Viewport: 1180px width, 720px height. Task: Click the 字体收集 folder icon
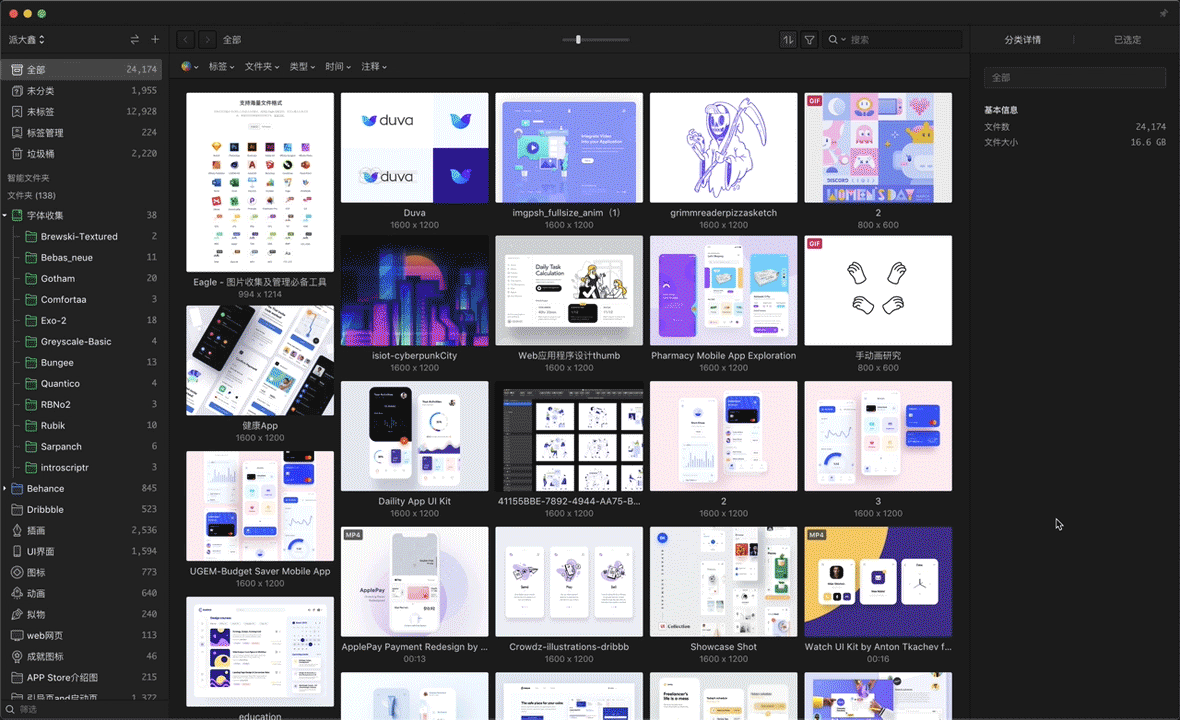click(17, 215)
